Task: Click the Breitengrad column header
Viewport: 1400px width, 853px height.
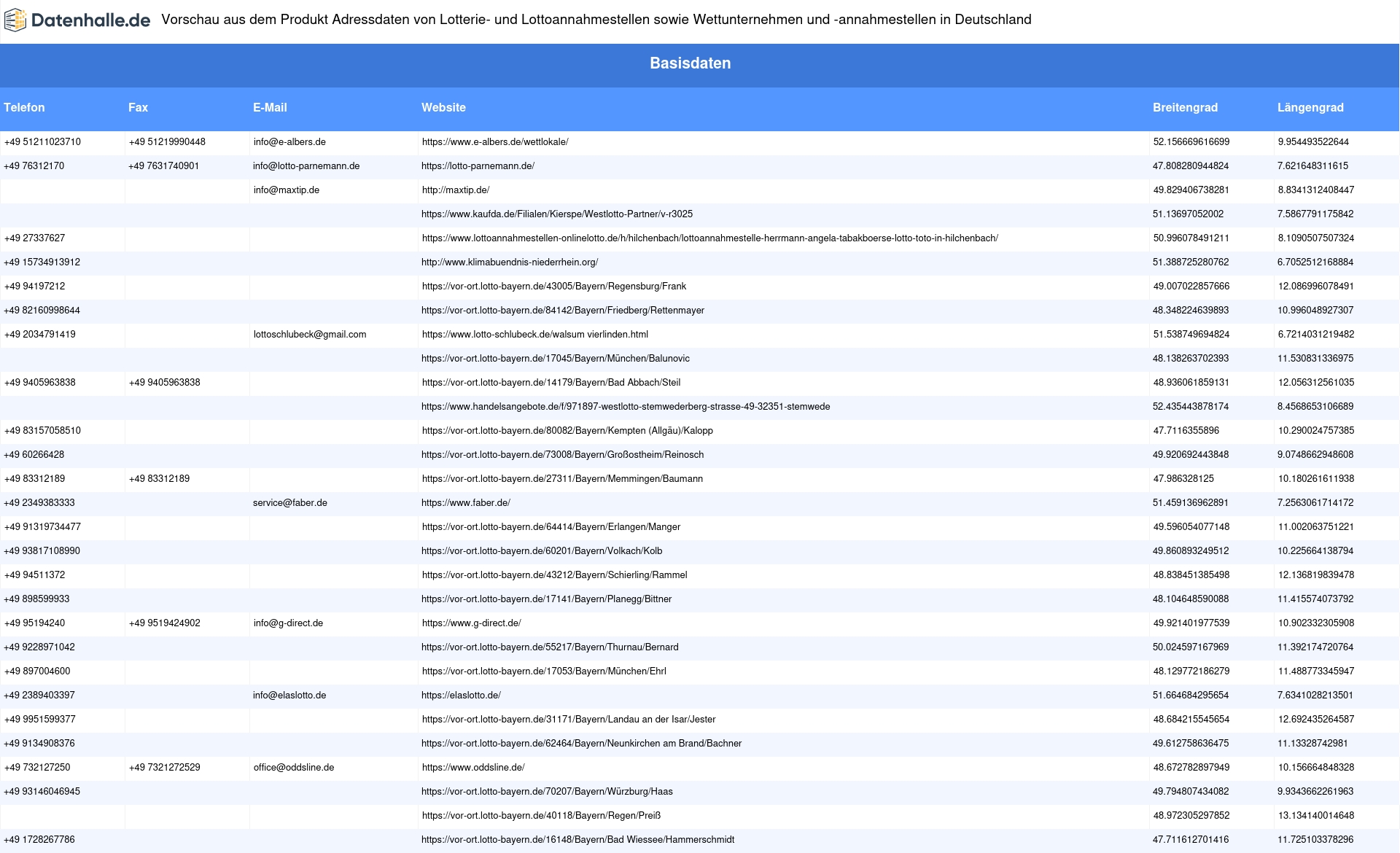Action: click(x=1185, y=107)
